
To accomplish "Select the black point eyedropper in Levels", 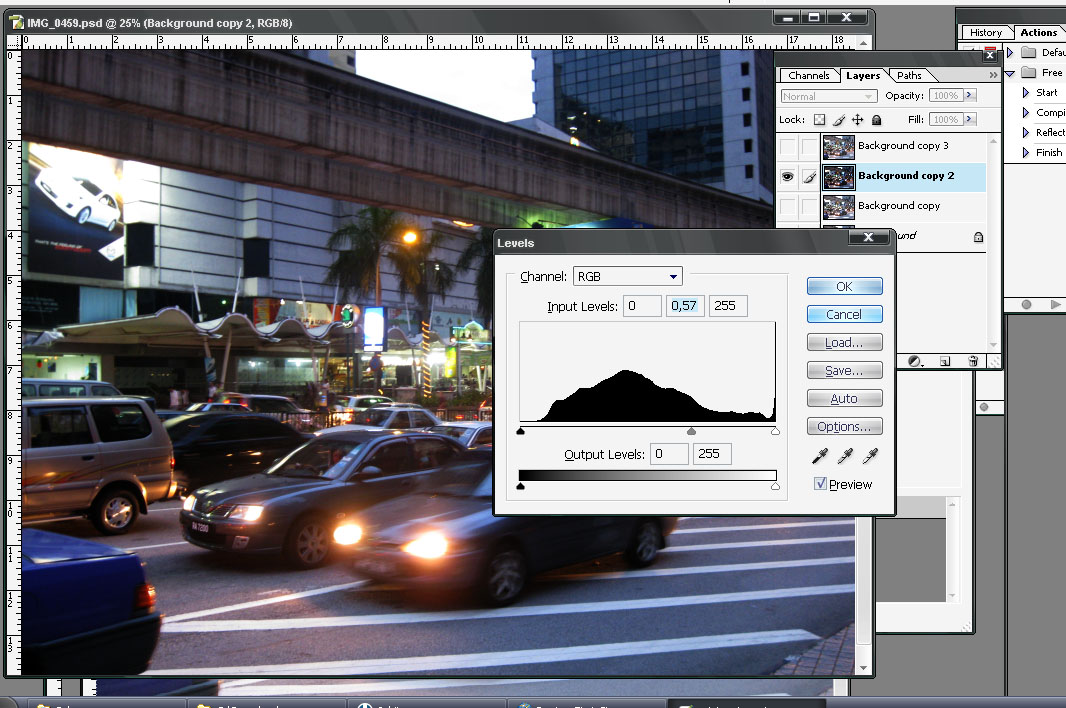I will click(x=820, y=456).
